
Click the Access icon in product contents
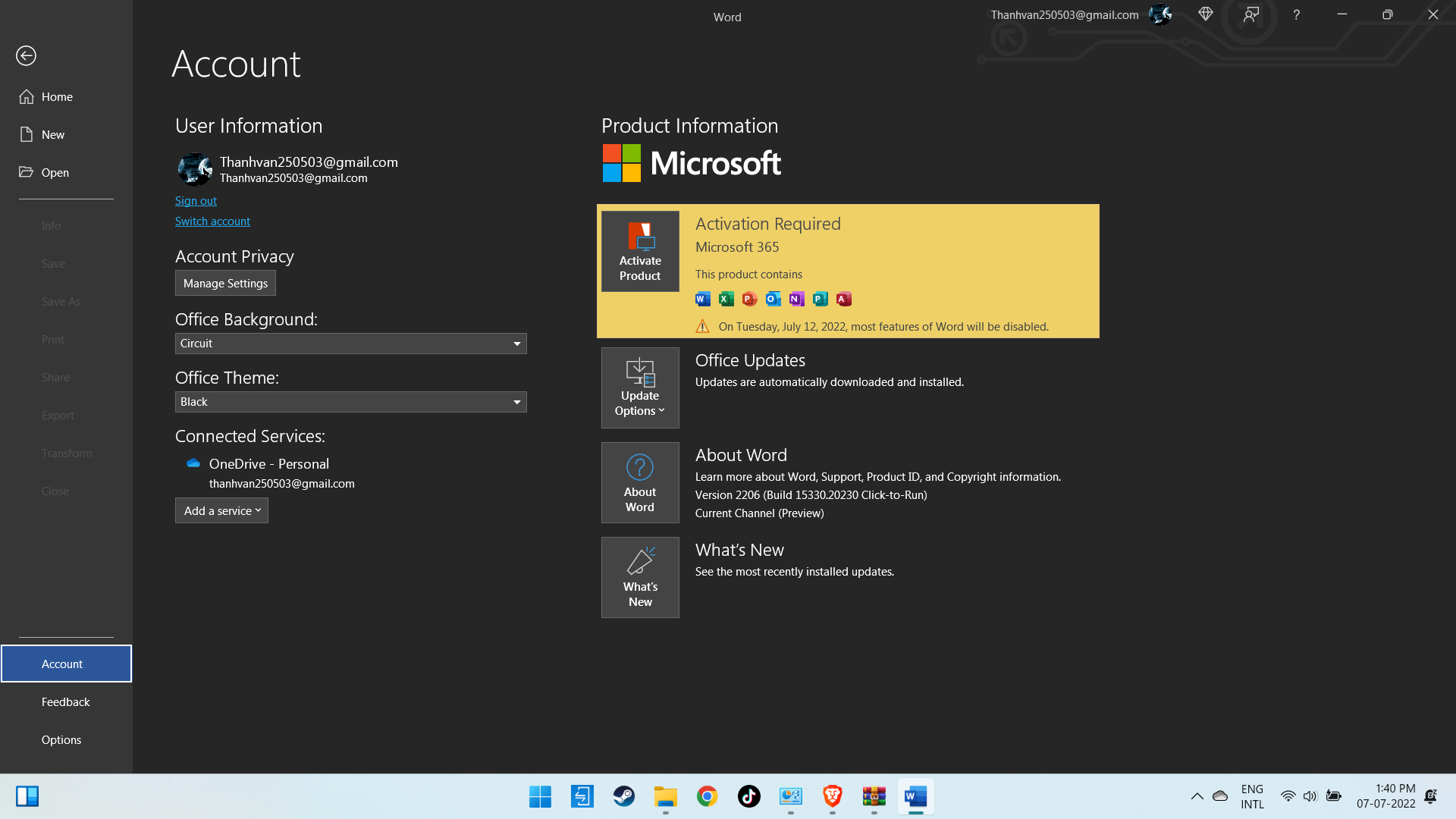point(844,299)
